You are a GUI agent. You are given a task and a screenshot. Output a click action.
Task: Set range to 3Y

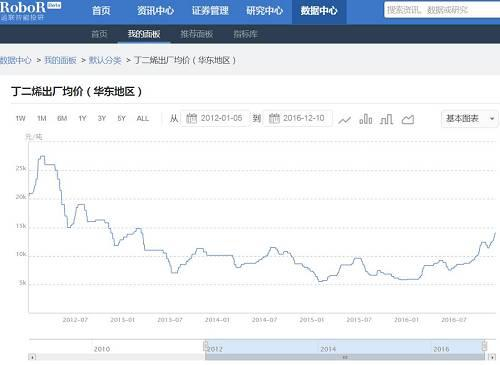coord(102,118)
